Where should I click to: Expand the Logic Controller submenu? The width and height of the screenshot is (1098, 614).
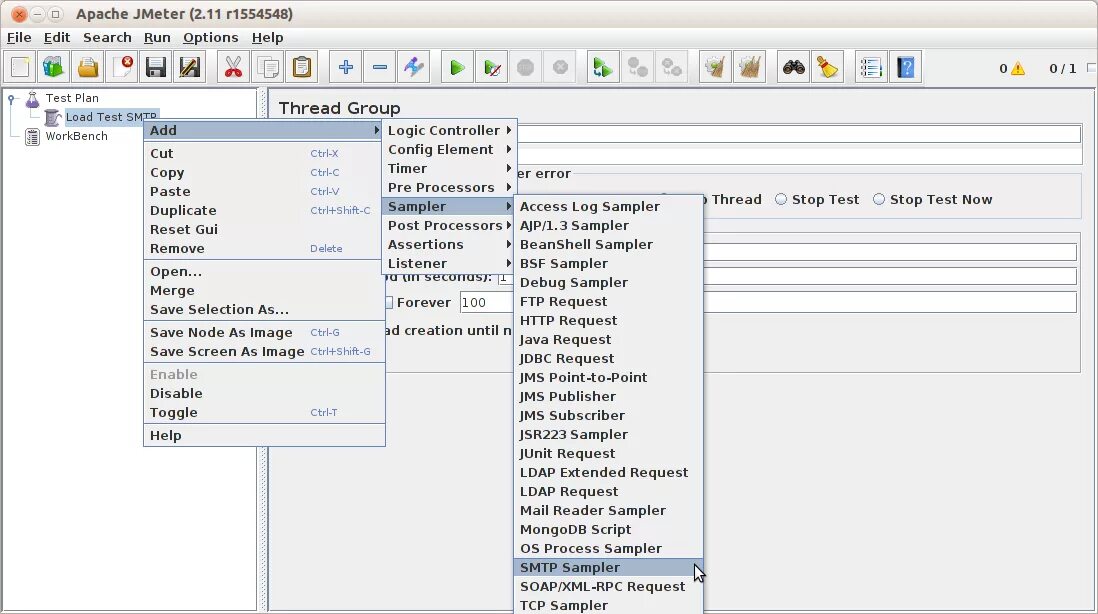(449, 130)
